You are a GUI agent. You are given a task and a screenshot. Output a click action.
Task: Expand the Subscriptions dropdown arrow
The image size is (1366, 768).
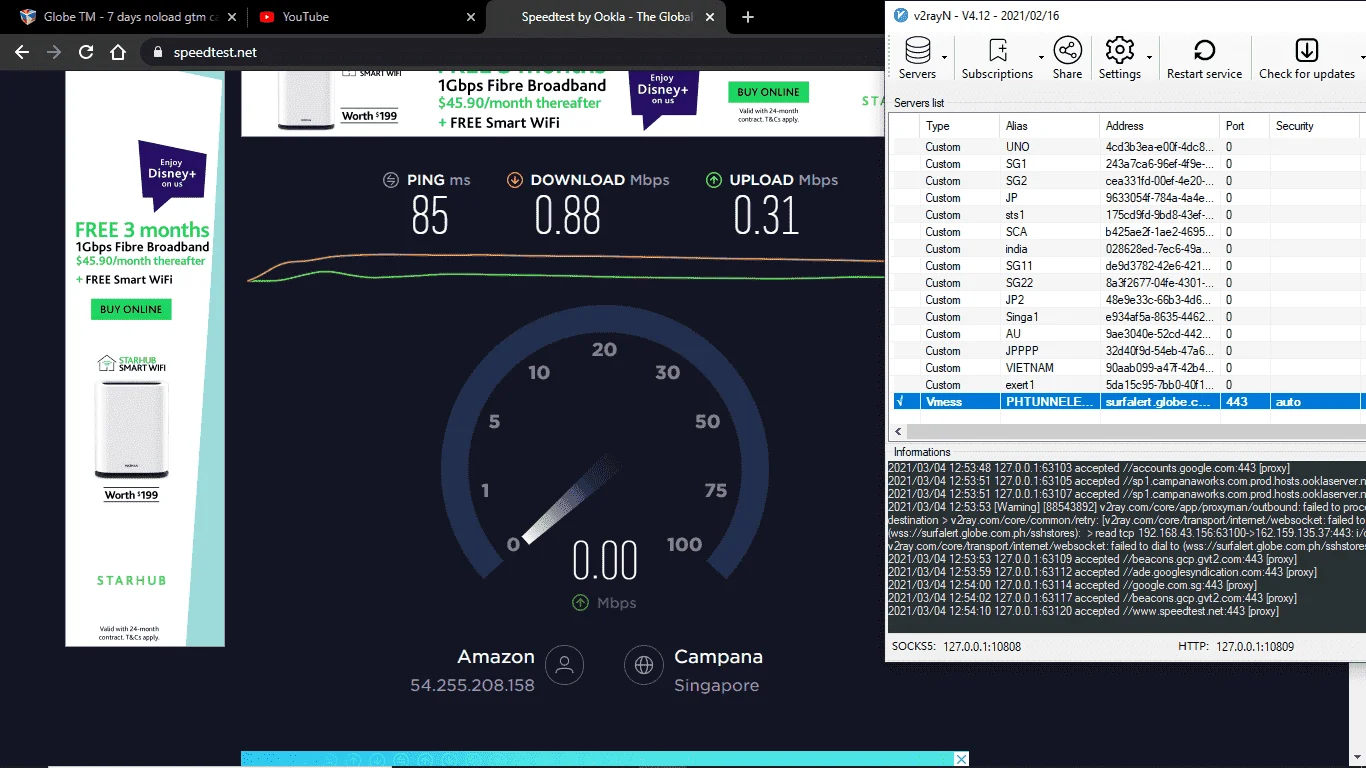[x=1041, y=58]
